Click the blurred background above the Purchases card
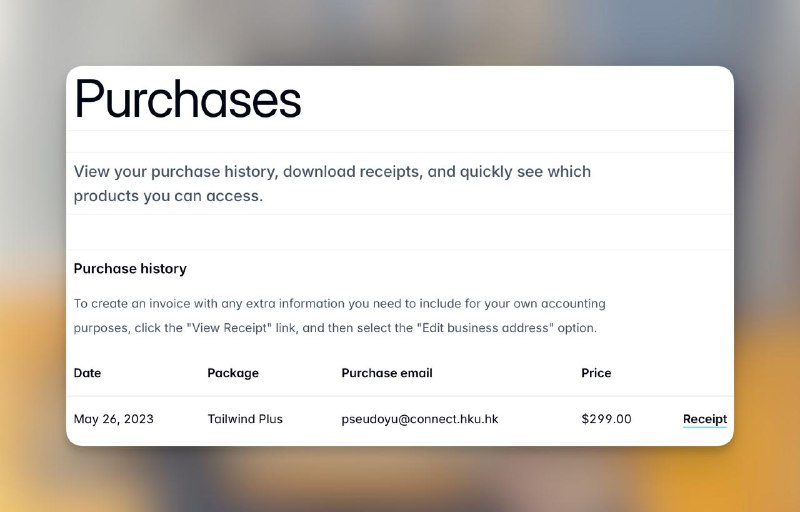 400,30
